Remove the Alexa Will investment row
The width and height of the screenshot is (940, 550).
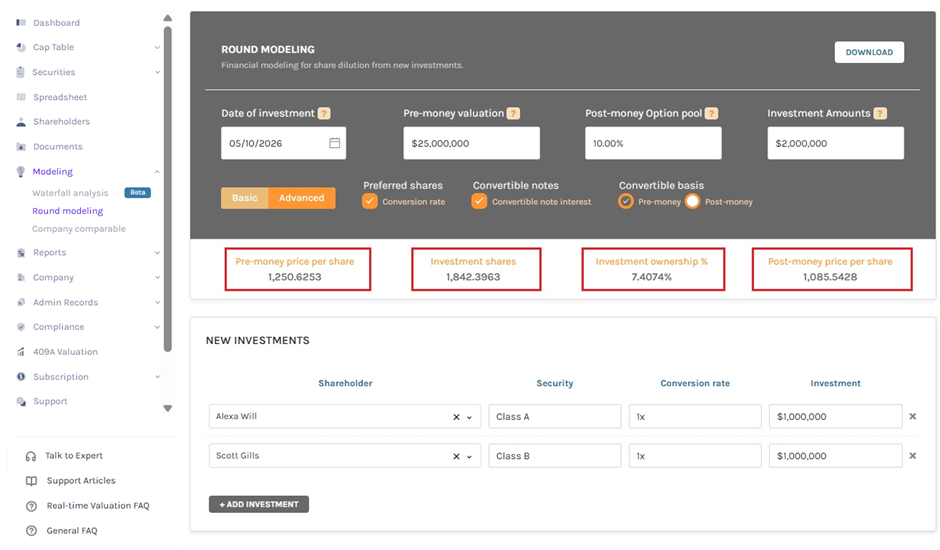[912, 416]
